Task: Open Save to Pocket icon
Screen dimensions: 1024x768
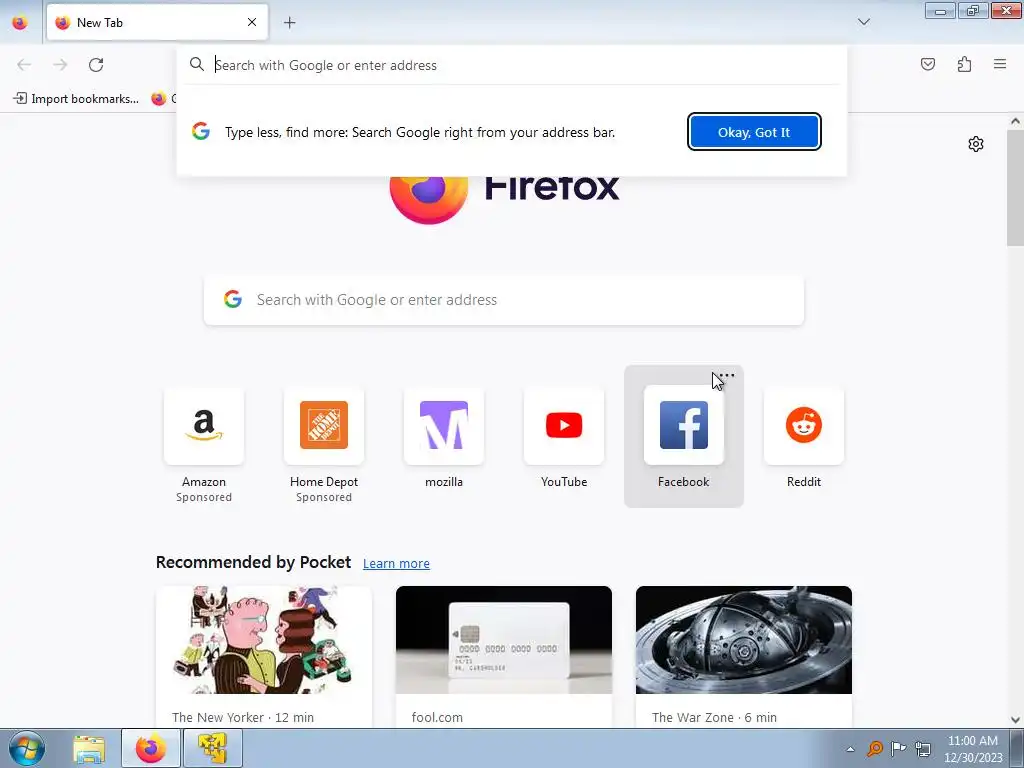Action: tap(927, 64)
